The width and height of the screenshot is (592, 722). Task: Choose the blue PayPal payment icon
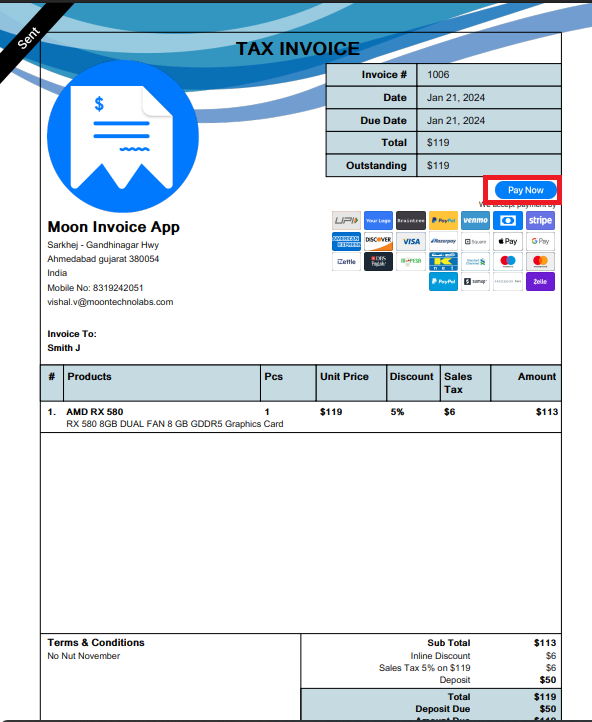point(443,281)
